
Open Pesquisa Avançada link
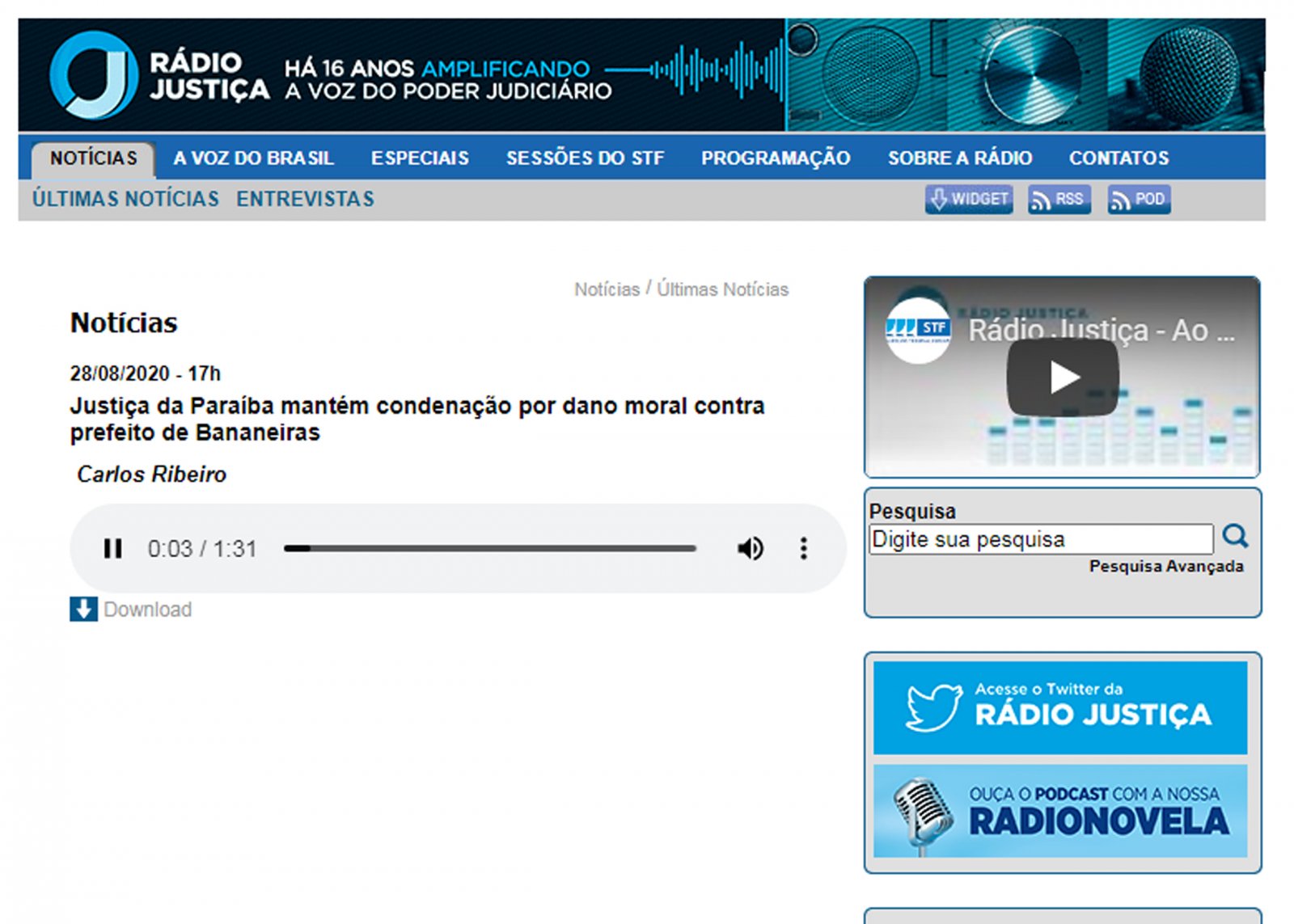click(1165, 567)
